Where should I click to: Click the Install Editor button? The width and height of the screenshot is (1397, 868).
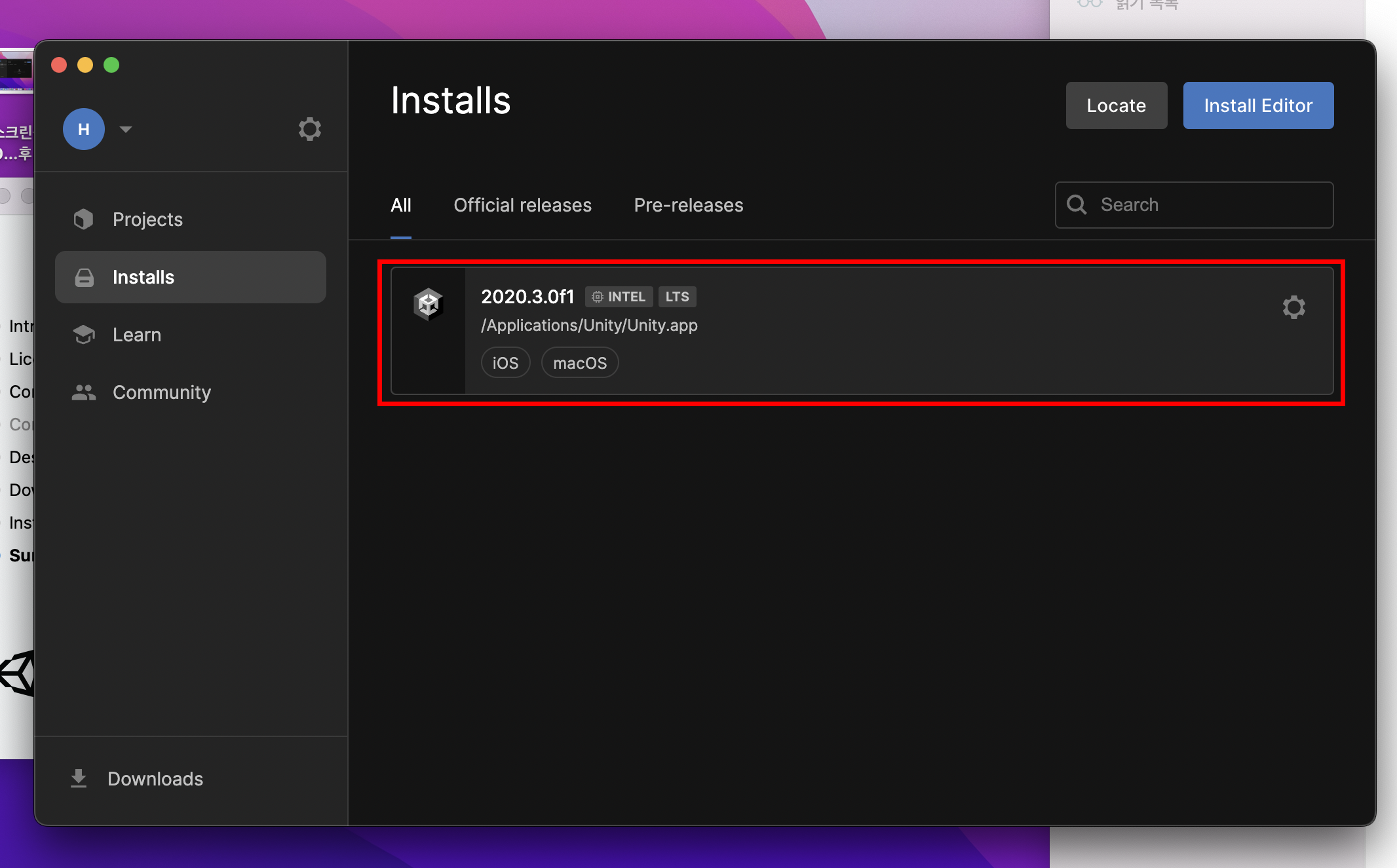[1258, 105]
